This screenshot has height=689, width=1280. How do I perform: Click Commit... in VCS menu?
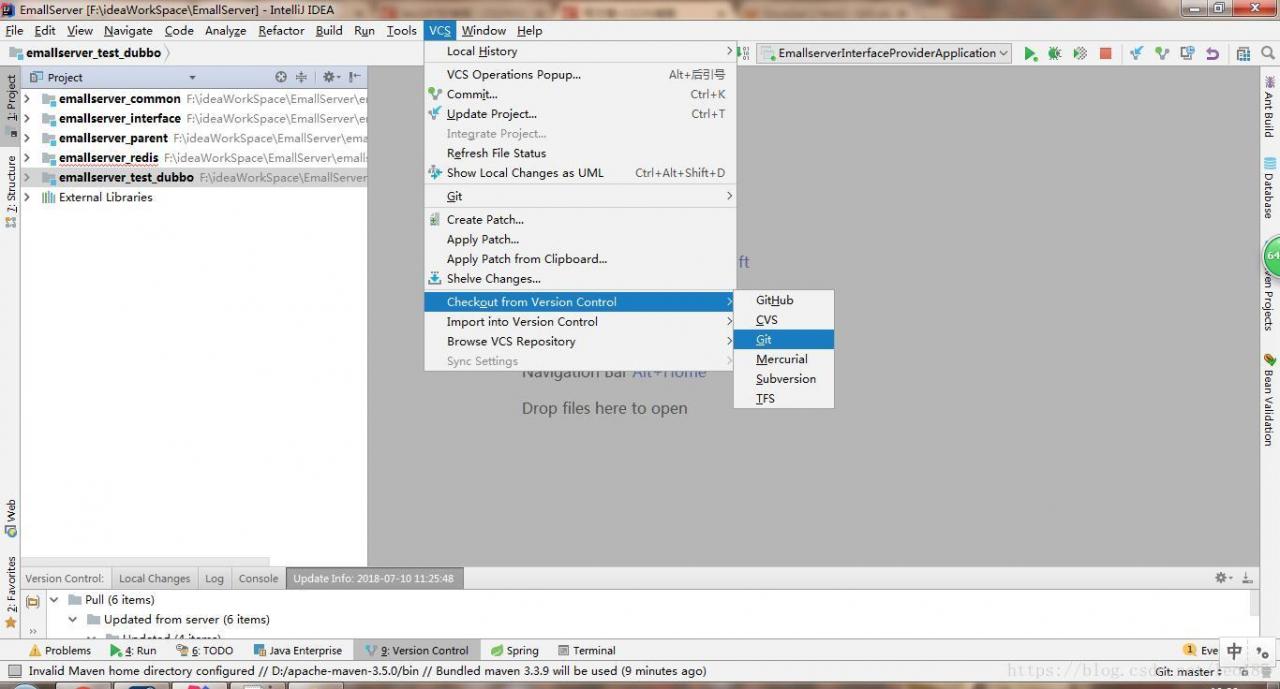pos(579,94)
